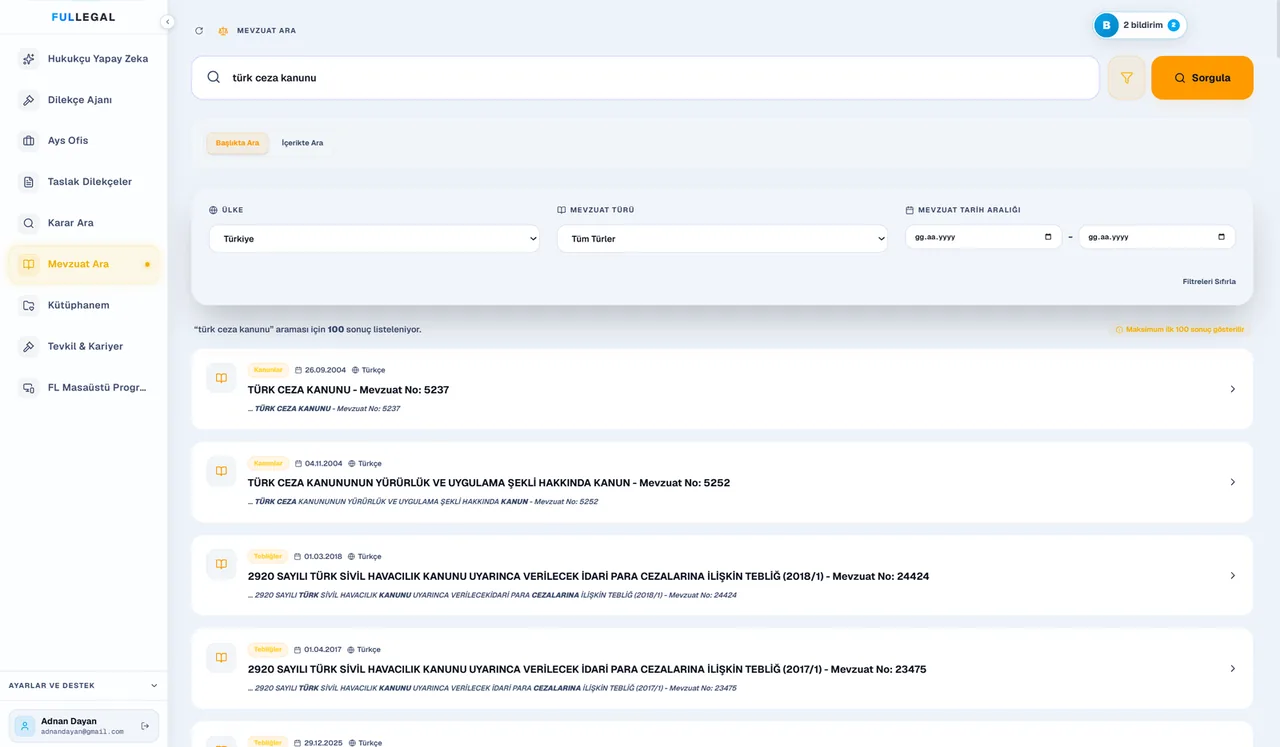Open the filter funnel button
Viewport: 1280px width, 747px height.
coord(1127,78)
